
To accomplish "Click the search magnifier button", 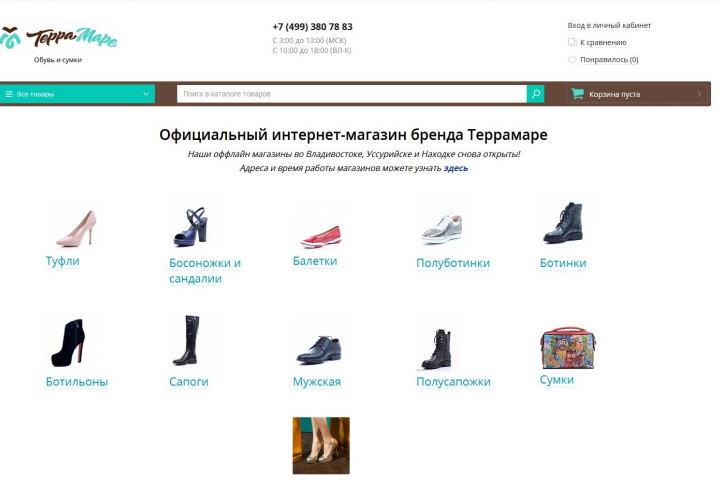I will click(x=535, y=94).
